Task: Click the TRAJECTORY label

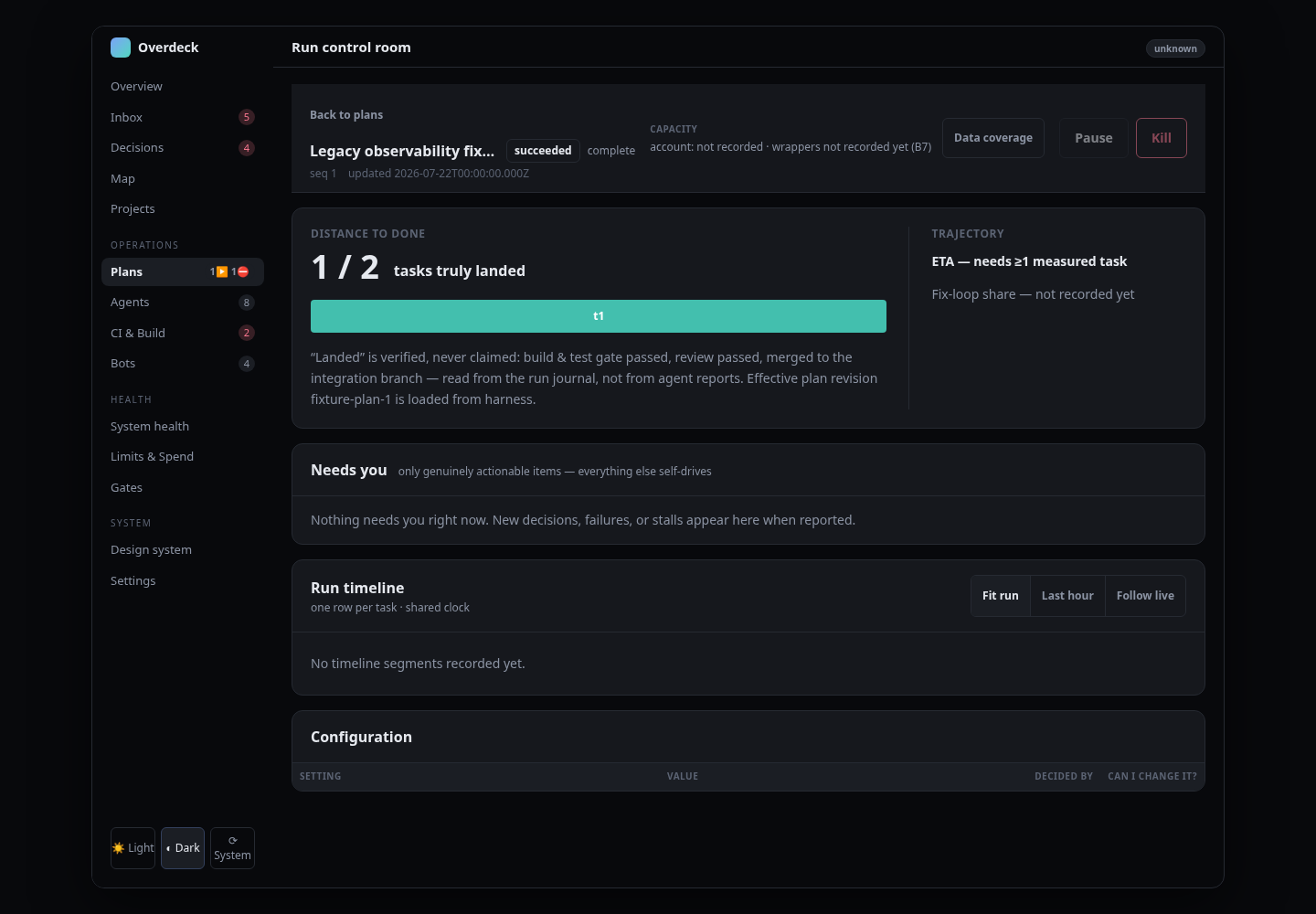Action: coord(968,234)
